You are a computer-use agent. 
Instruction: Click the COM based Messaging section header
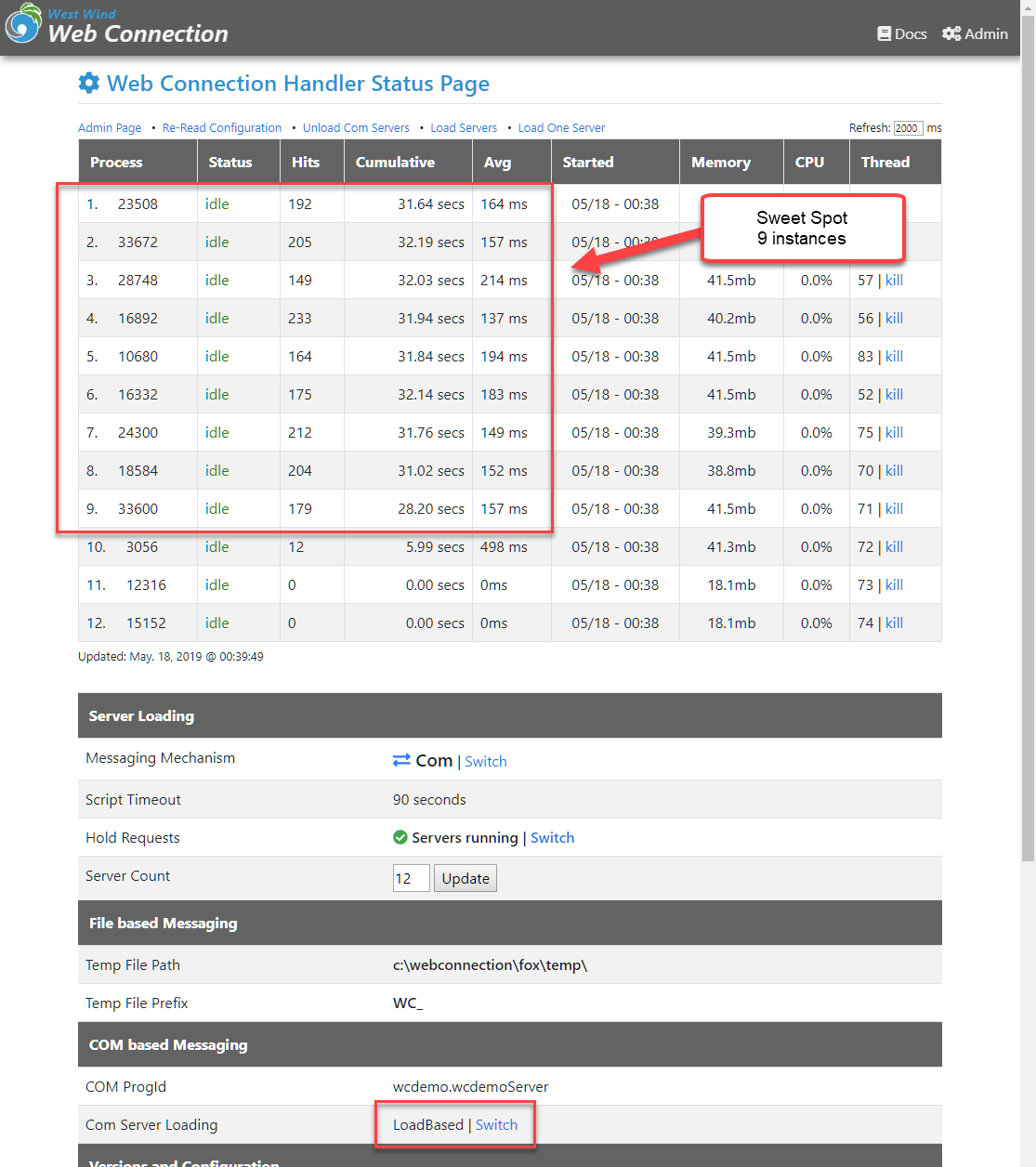pos(510,1044)
